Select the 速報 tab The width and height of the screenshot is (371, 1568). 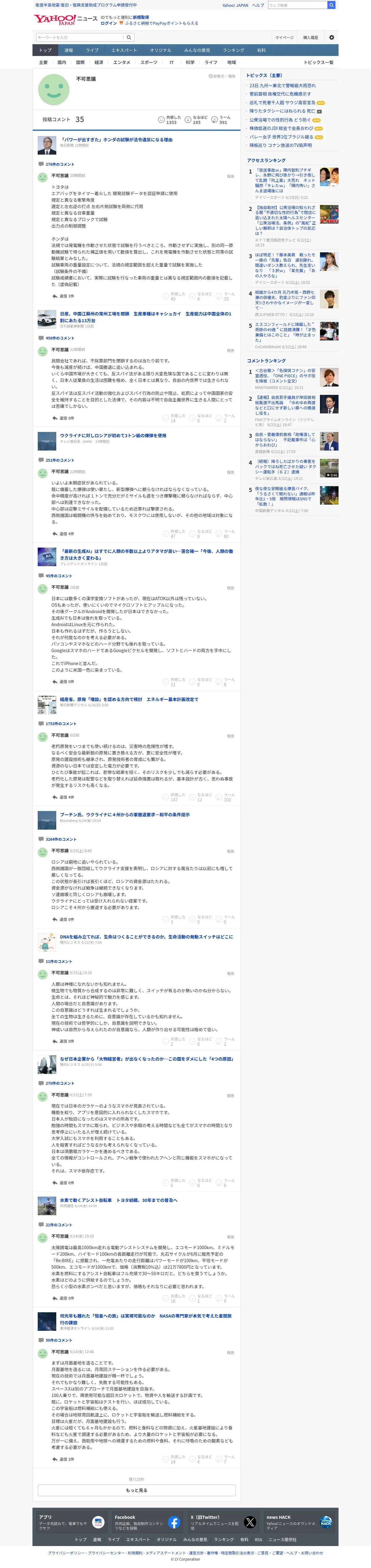(69, 50)
